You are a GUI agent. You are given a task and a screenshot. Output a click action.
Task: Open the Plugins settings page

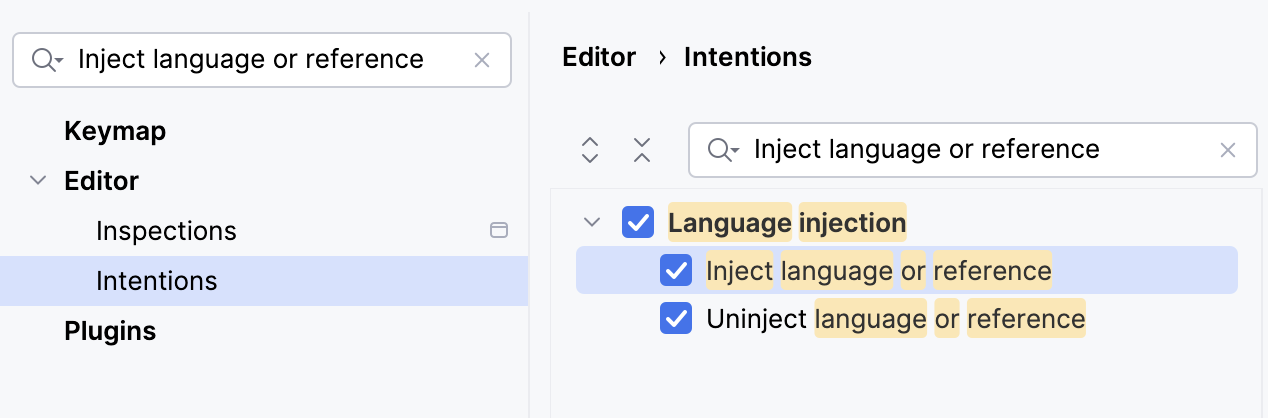click(110, 331)
